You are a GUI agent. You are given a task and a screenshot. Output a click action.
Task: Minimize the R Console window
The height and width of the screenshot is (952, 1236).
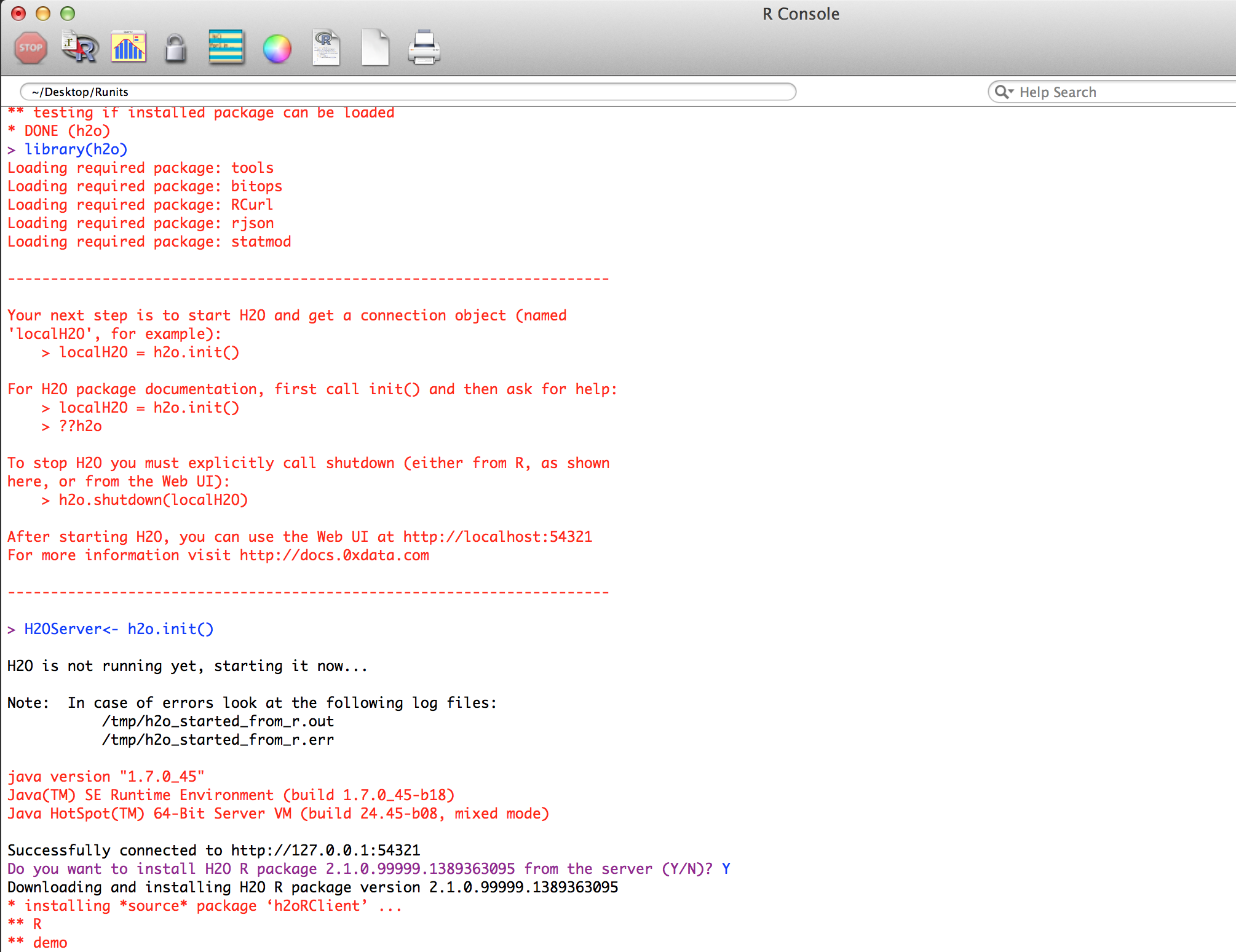(43, 14)
